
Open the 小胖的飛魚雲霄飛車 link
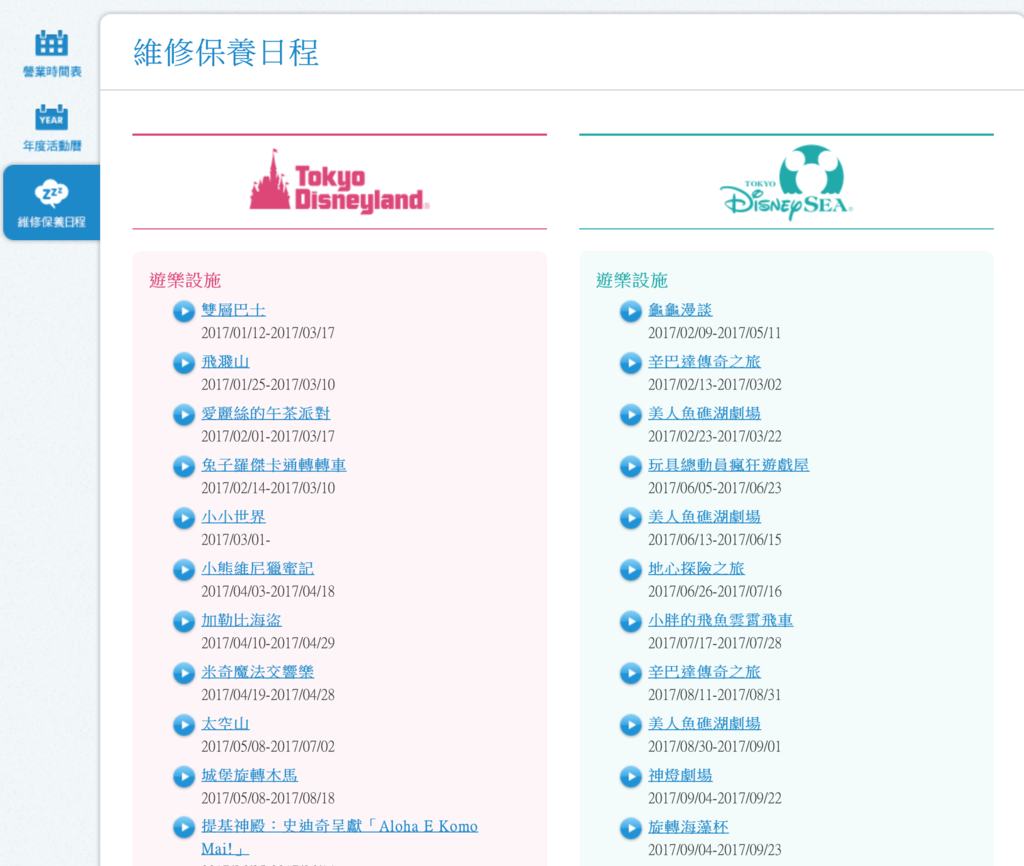tap(720, 620)
